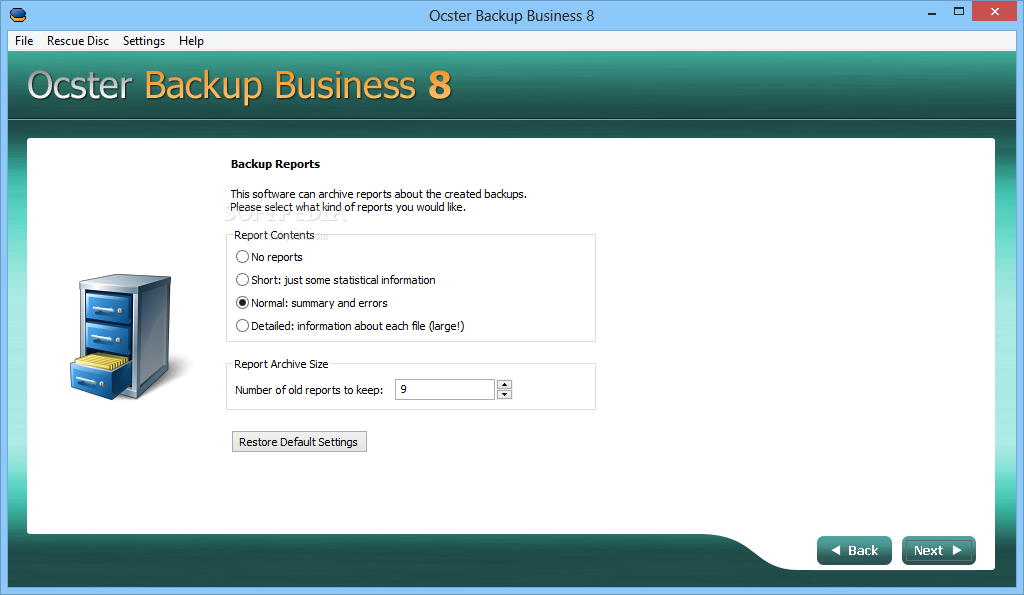Viewport: 1024px width, 595px height.
Task: Increase number of old reports to keep
Action: tap(504, 384)
